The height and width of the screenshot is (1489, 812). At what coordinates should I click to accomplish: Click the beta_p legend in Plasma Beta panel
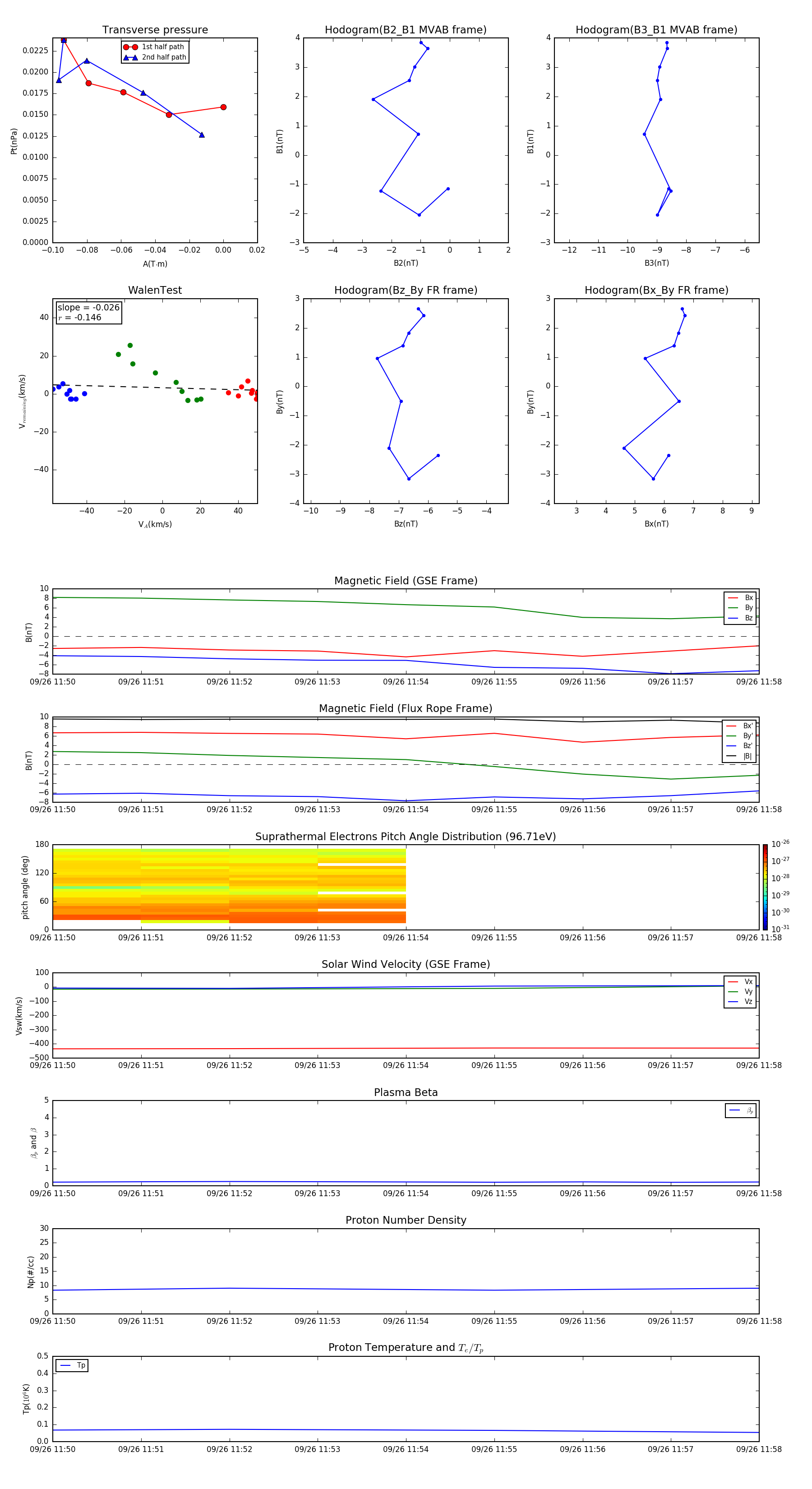click(x=741, y=1110)
